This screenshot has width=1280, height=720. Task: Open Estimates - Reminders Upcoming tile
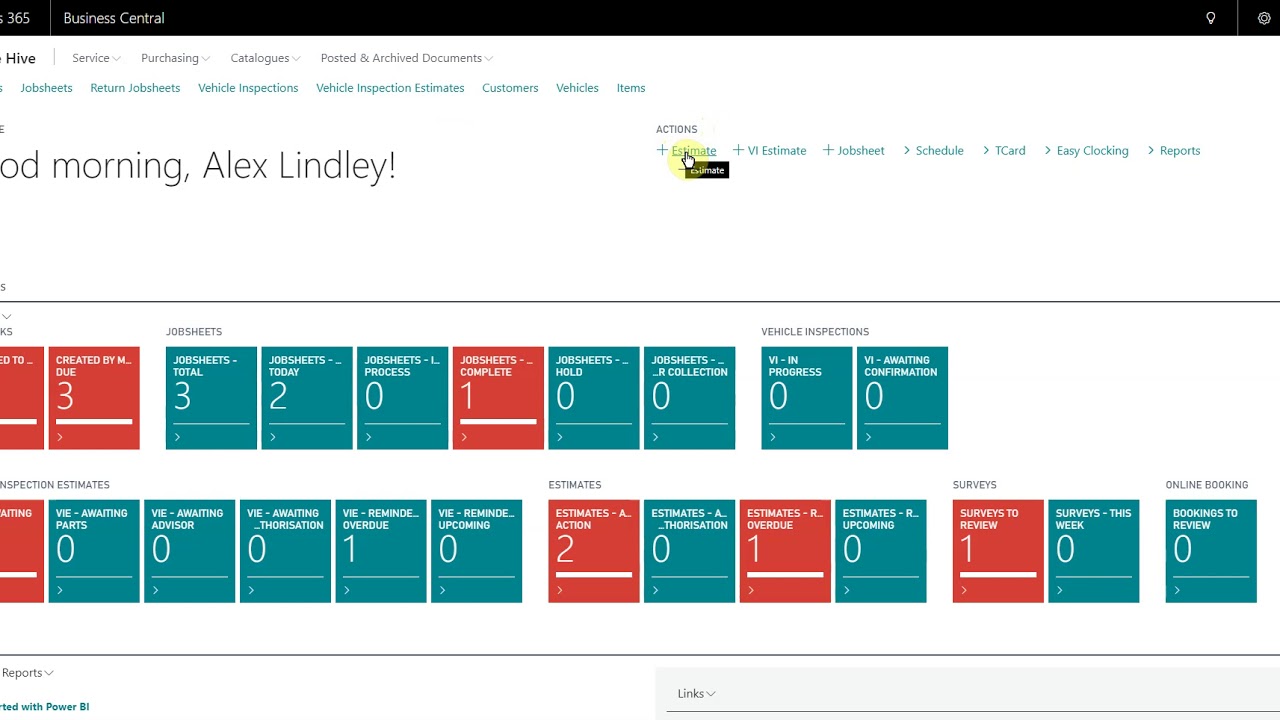pyautogui.click(x=881, y=551)
